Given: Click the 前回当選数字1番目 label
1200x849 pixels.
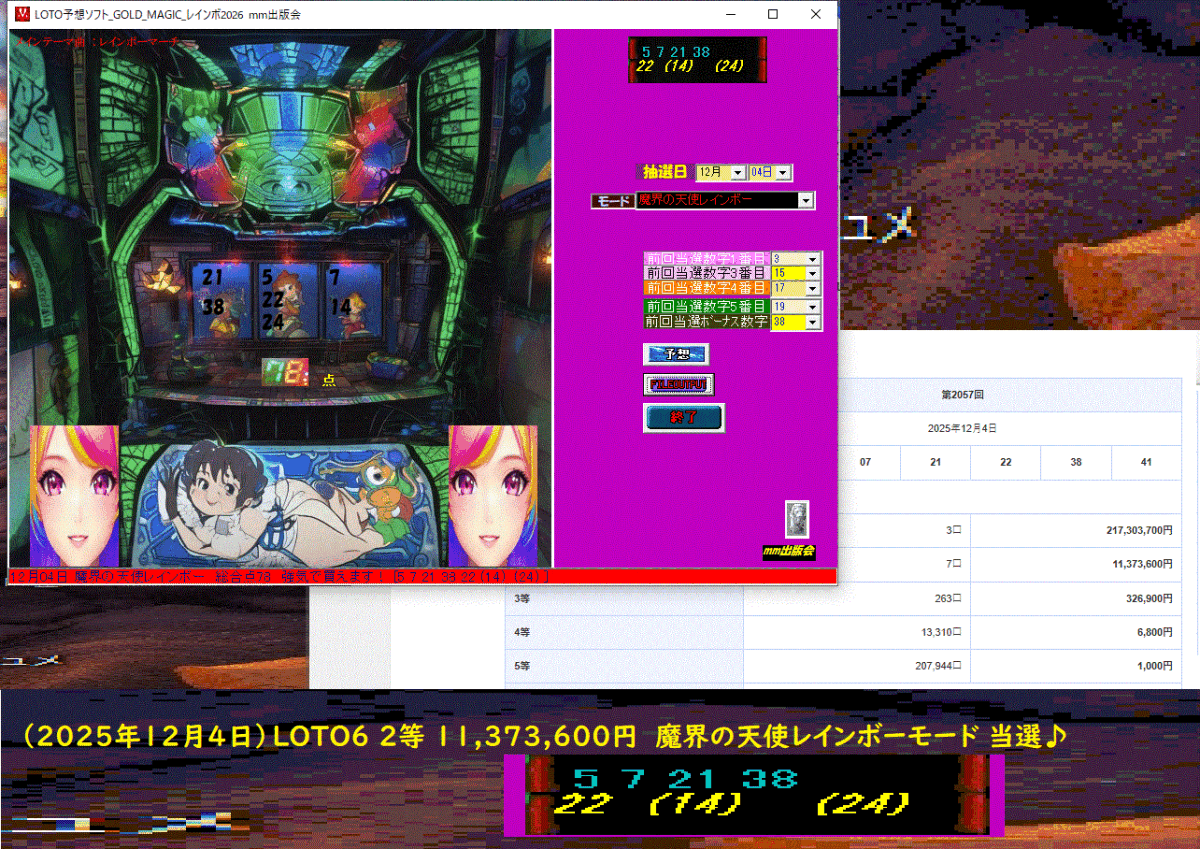Looking at the screenshot, I should (x=706, y=258).
